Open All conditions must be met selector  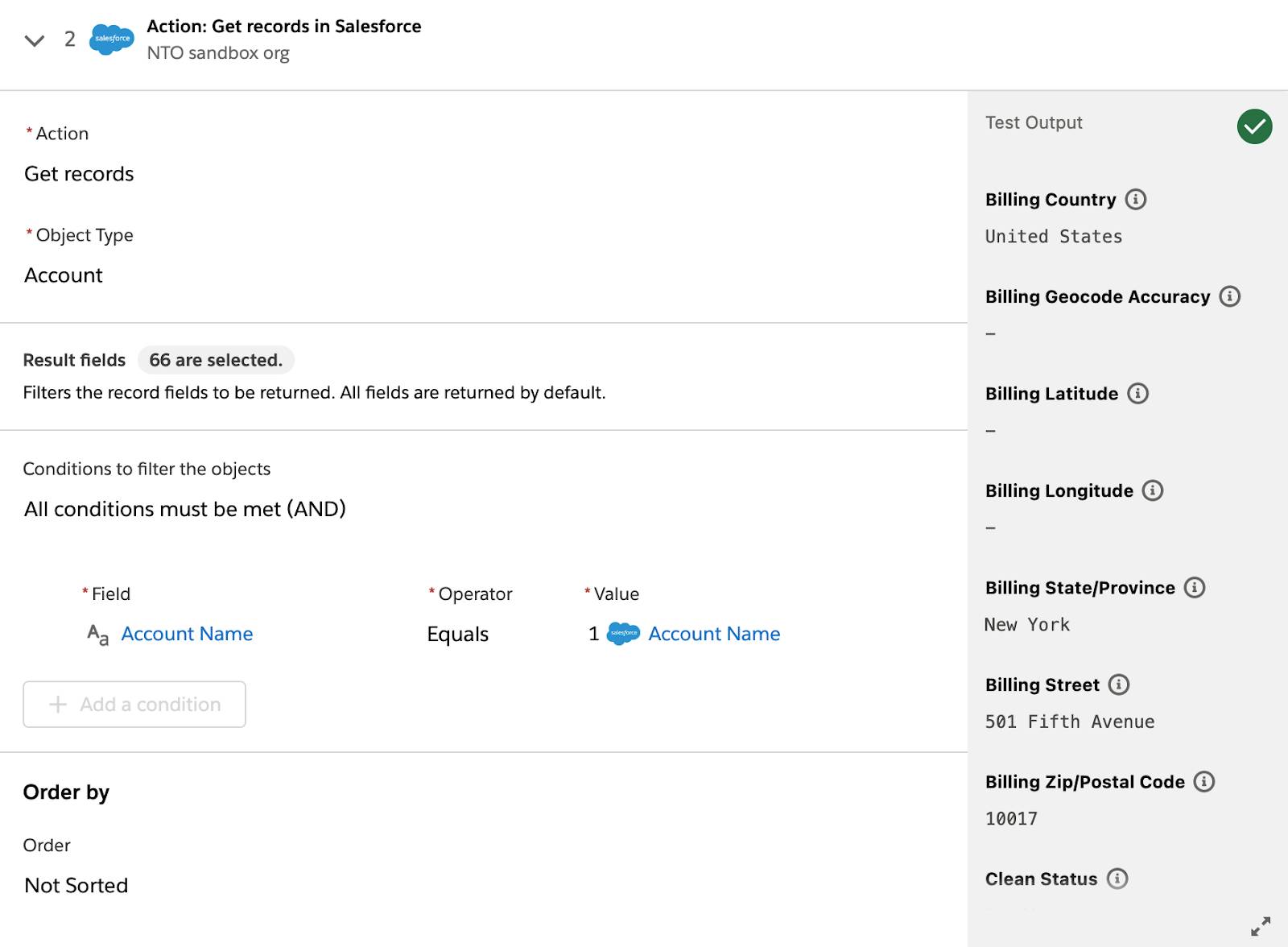(x=185, y=509)
